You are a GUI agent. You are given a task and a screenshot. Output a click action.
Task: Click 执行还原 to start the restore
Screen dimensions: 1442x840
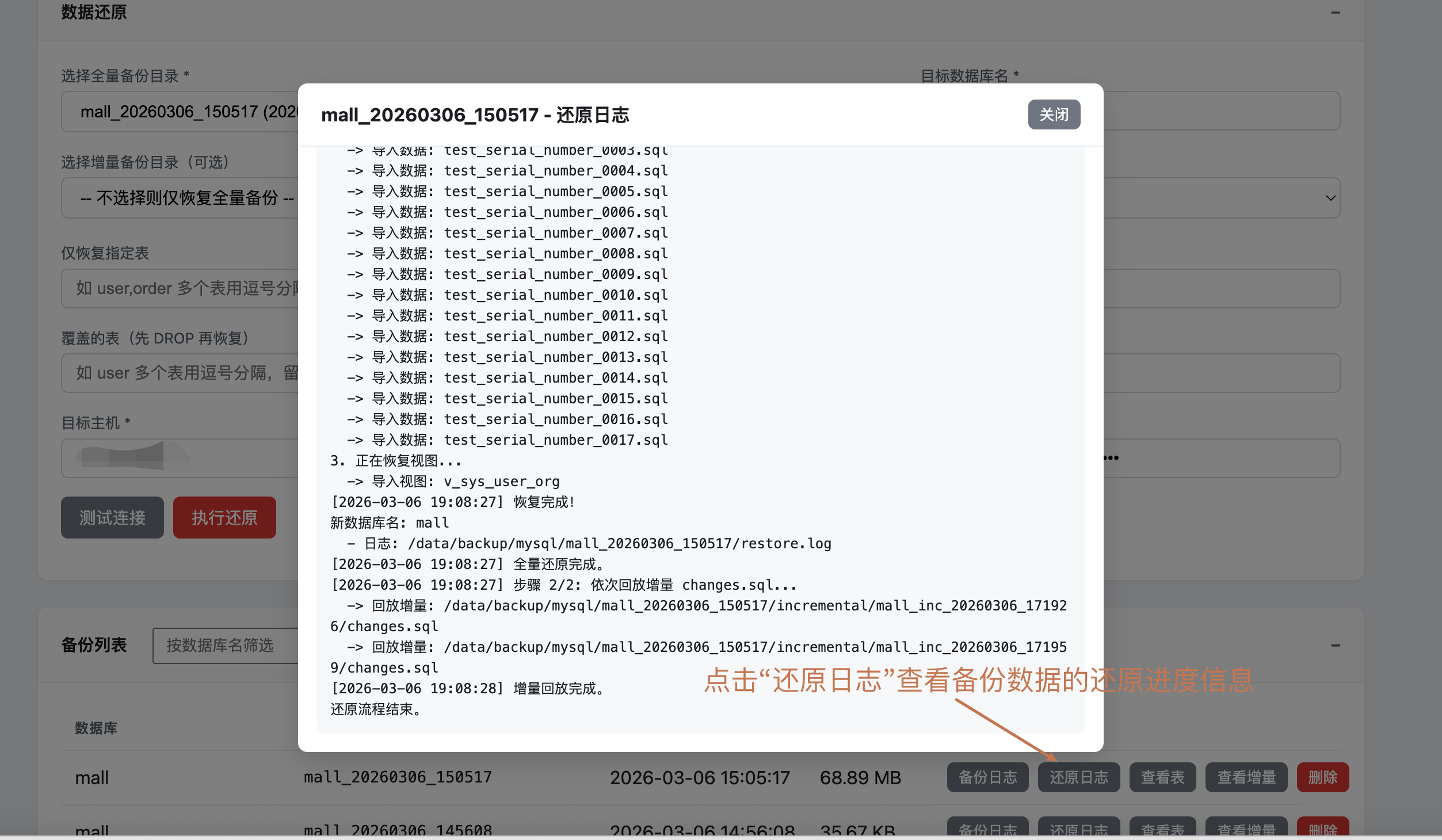(224, 517)
